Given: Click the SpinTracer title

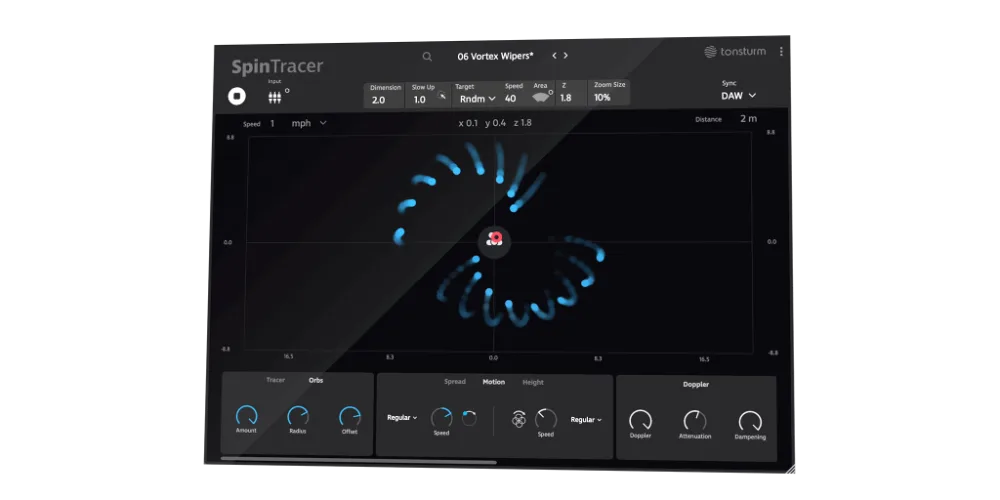Looking at the screenshot, I should [277, 66].
